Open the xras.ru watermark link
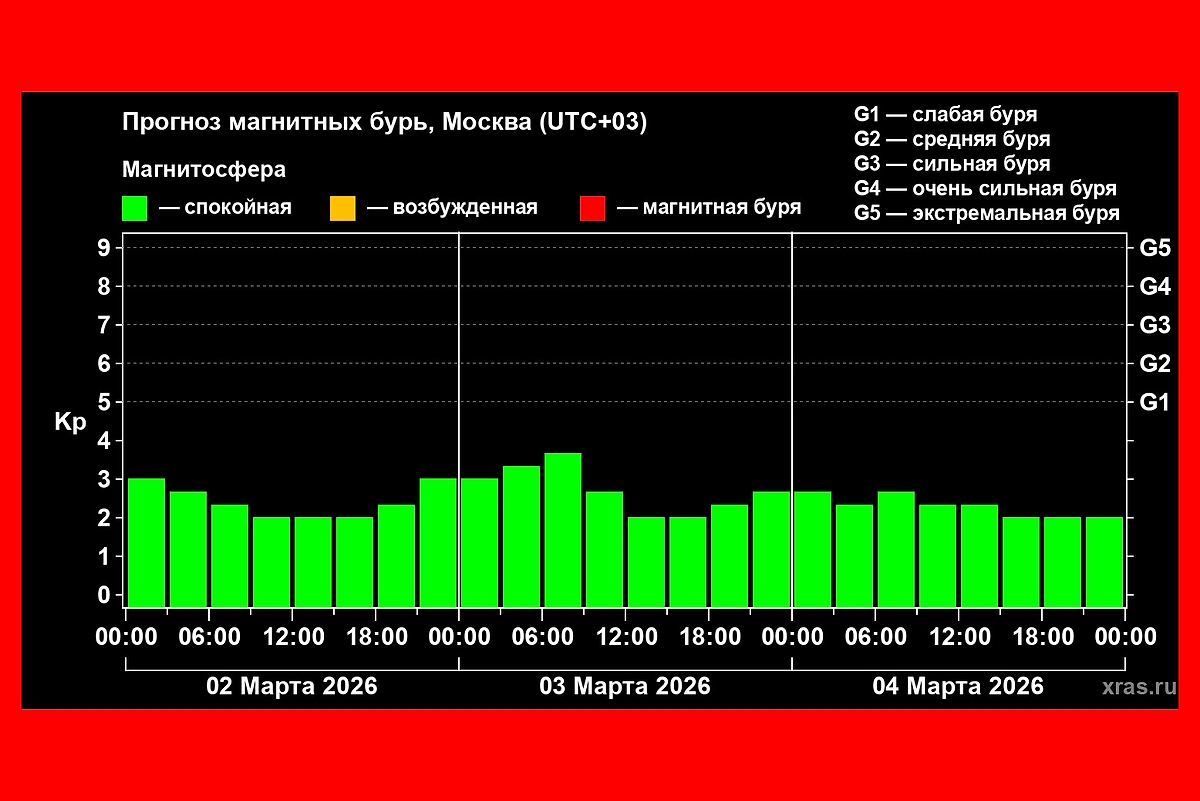This screenshot has width=1200, height=801. click(x=1137, y=687)
